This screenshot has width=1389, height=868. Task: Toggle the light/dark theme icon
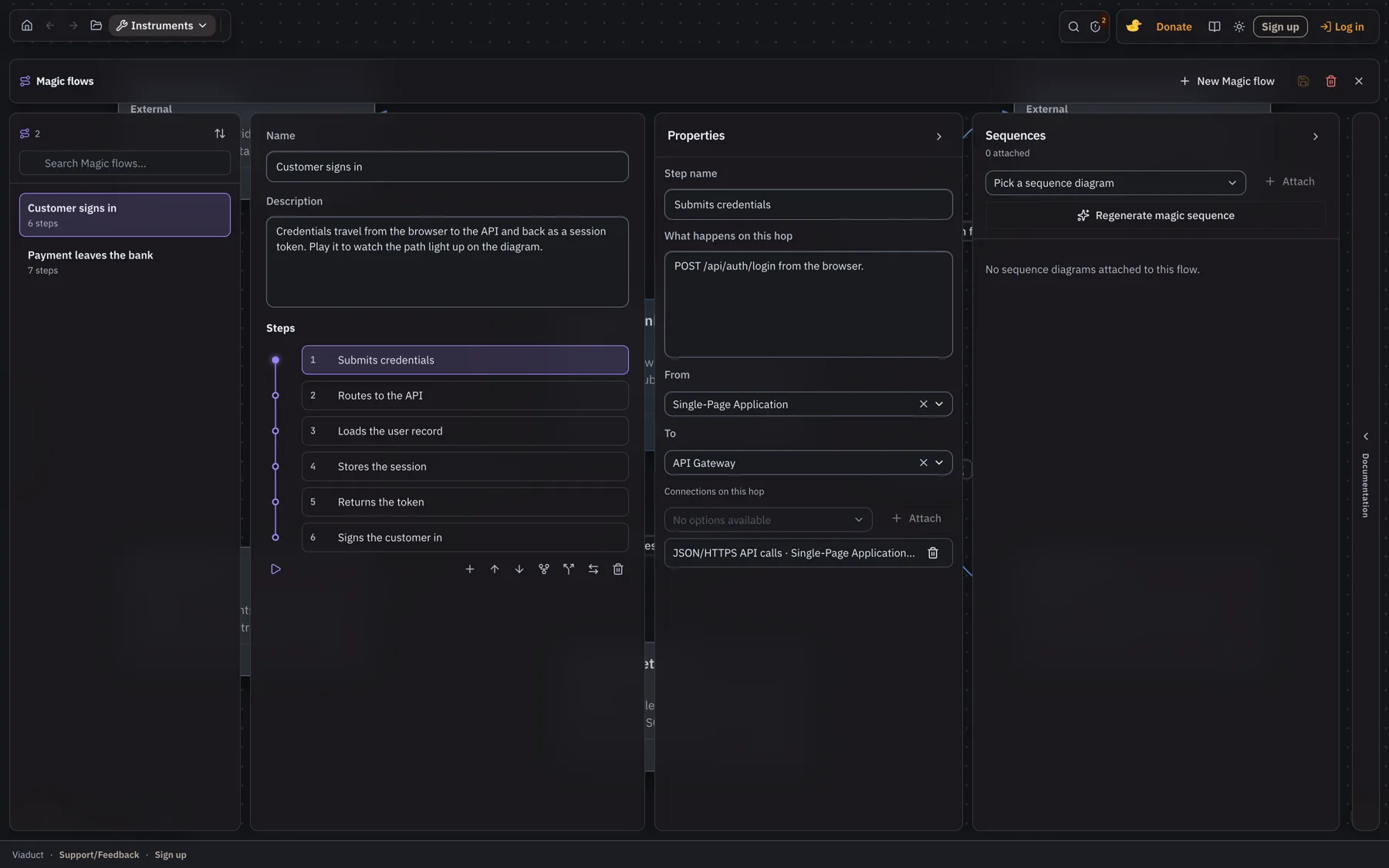pyautogui.click(x=1239, y=27)
